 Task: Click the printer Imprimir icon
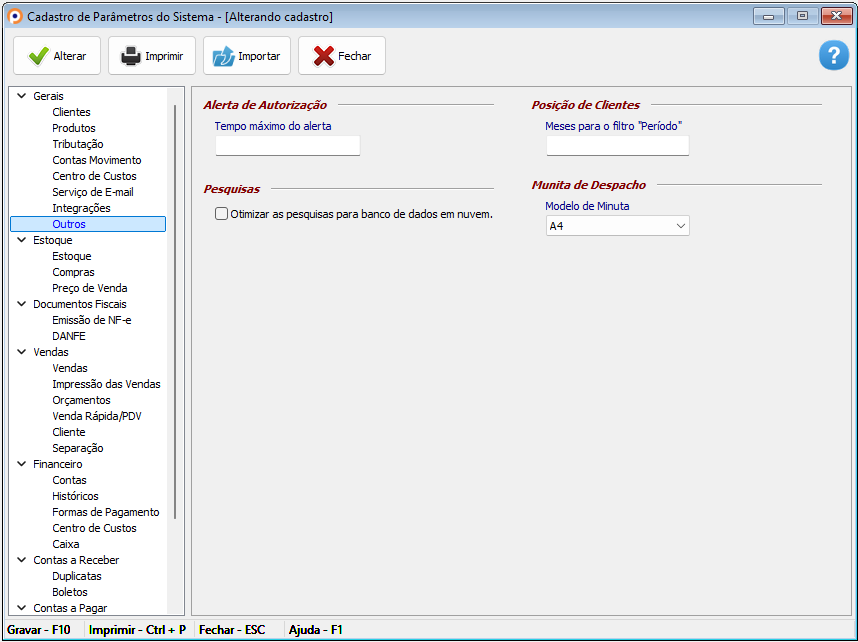pos(131,56)
